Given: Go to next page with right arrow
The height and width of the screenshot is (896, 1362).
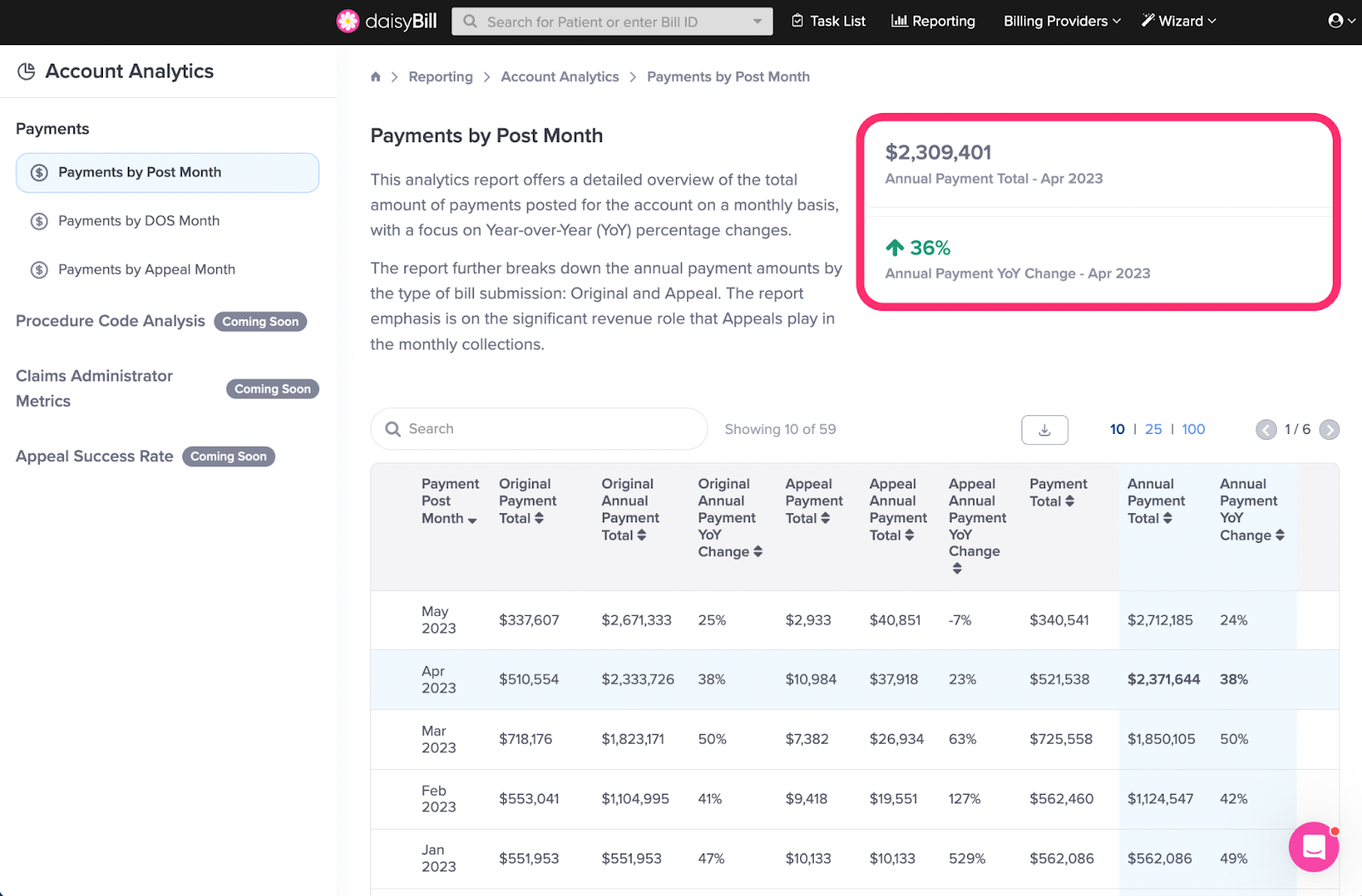Looking at the screenshot, I should coord(1329,430).
